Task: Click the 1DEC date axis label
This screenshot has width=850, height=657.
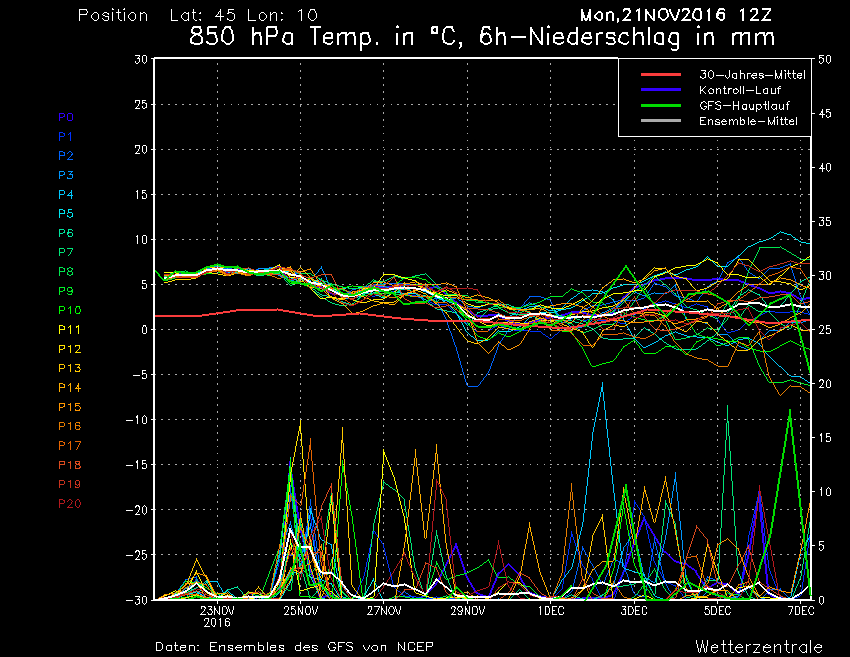Action: pos(551,611)
